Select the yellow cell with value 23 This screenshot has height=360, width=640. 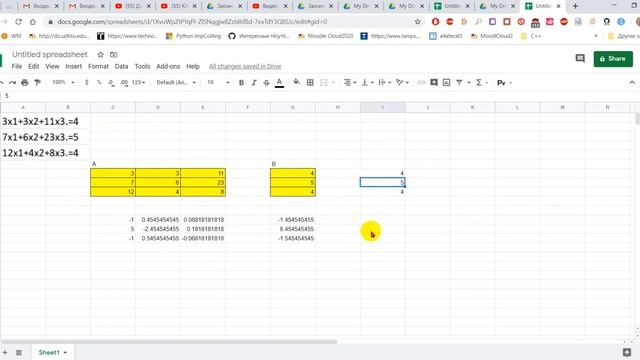203,182
